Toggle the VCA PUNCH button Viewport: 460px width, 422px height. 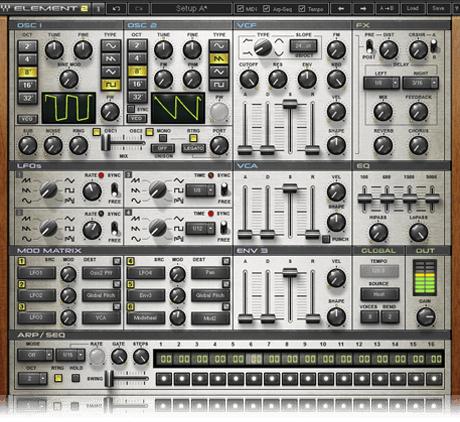(x=326, y=239)
